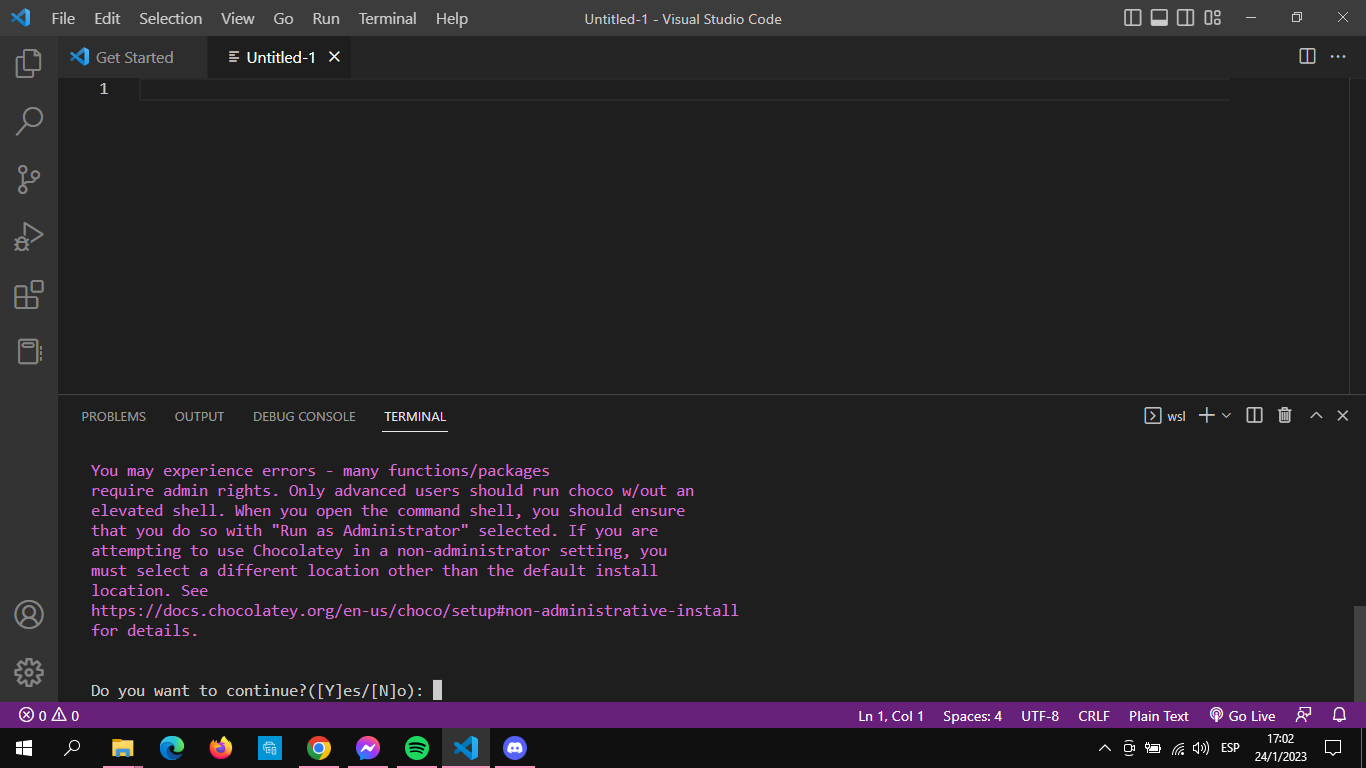
Task: Click the Split Editor Right icon
Action: click(x=1307, y=56)
